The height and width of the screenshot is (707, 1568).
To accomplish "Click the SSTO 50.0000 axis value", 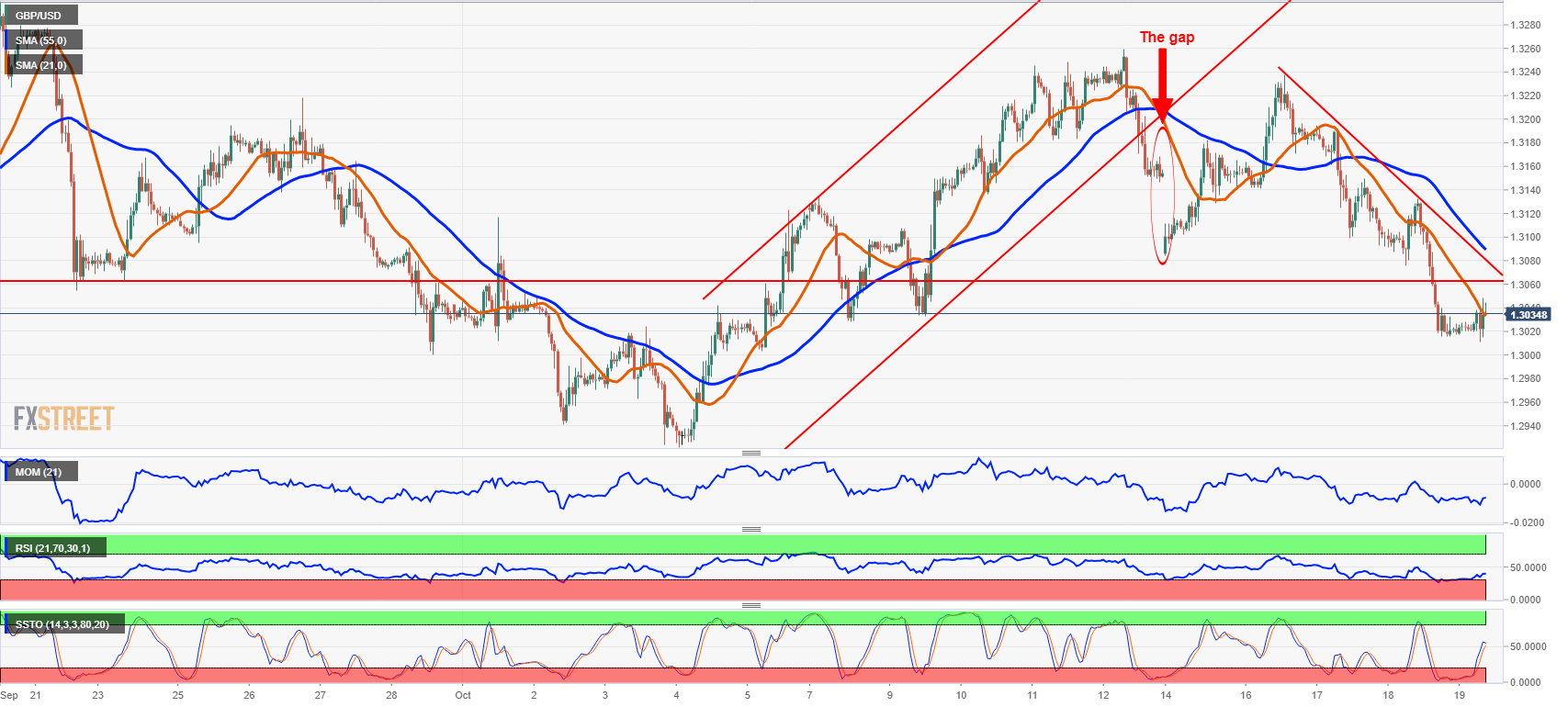I will coord(1529,646).
